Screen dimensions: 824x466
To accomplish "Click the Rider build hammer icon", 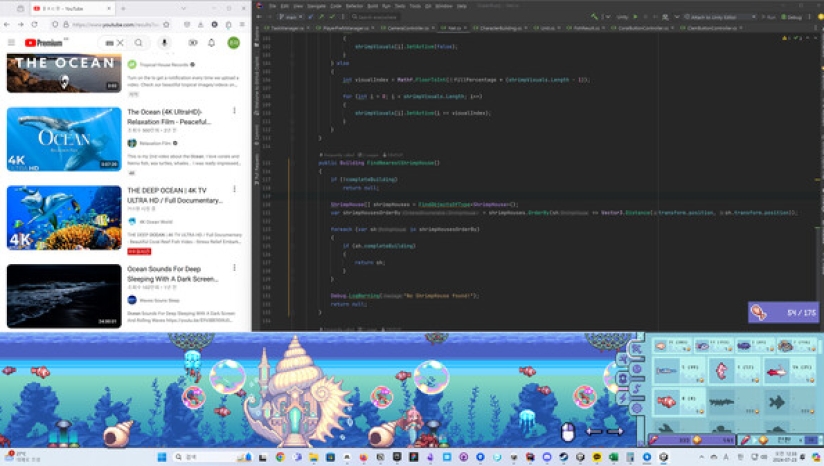I will pos(594,17).
